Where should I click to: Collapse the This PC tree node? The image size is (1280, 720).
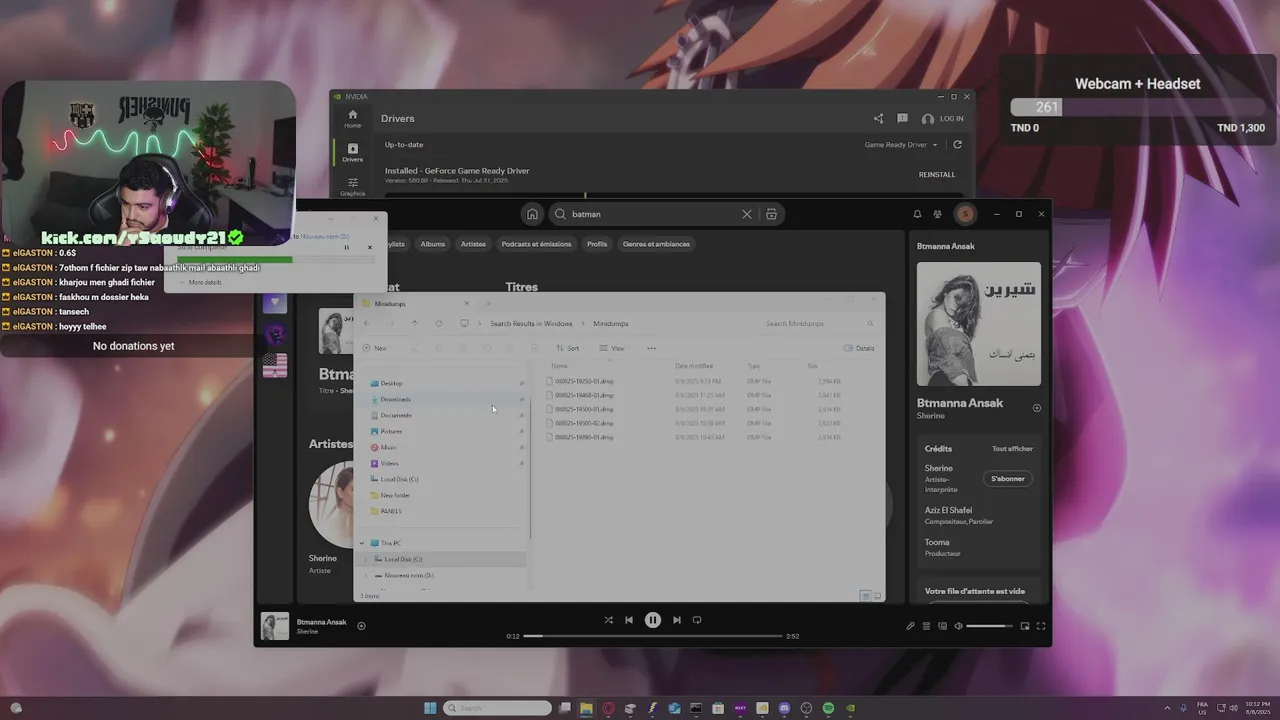point(362,543)
